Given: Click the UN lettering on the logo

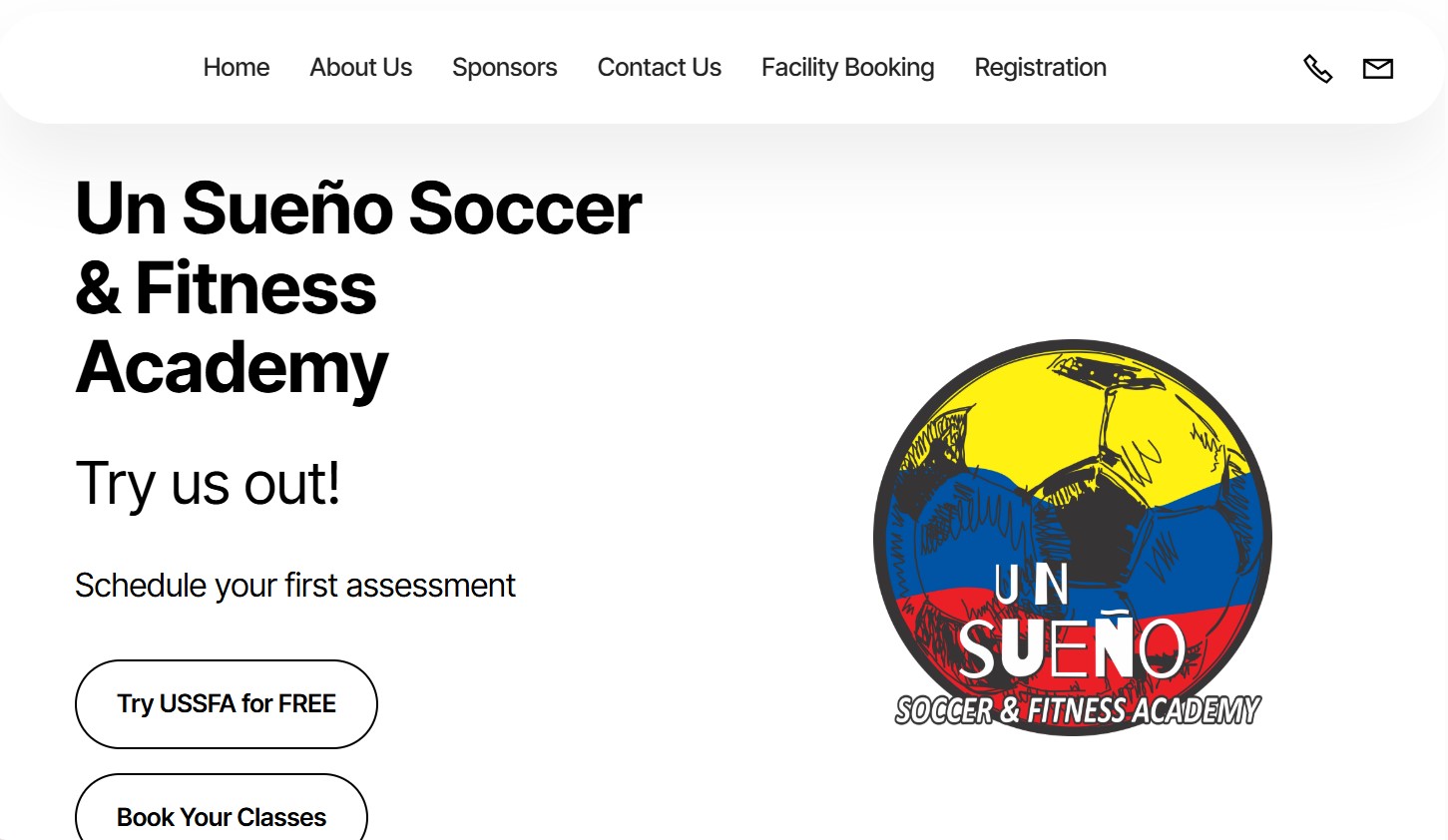Looking at the screenshot, I should 1032,585.
